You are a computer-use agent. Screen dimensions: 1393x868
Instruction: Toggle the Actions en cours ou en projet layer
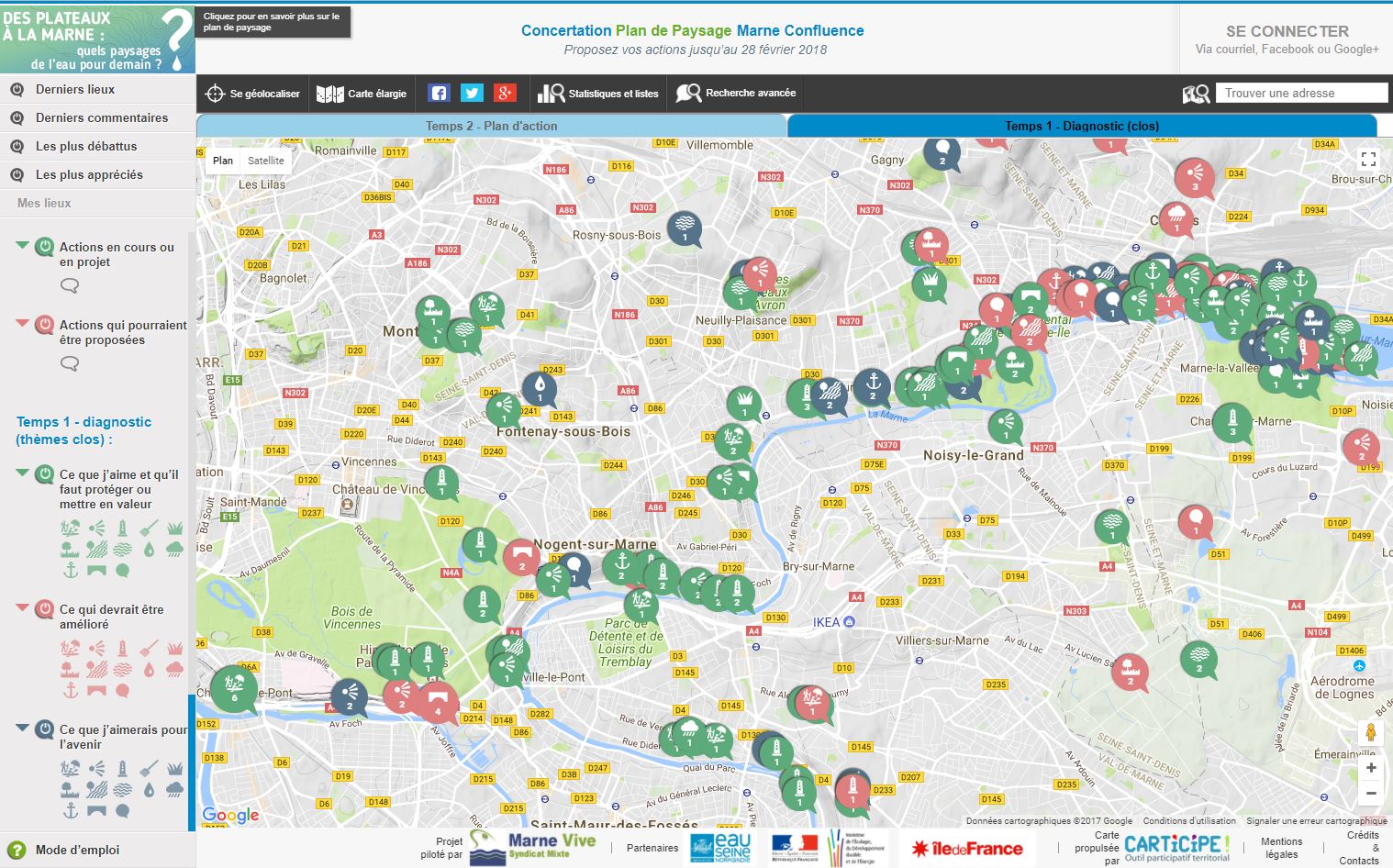click(x=44, y=247)
